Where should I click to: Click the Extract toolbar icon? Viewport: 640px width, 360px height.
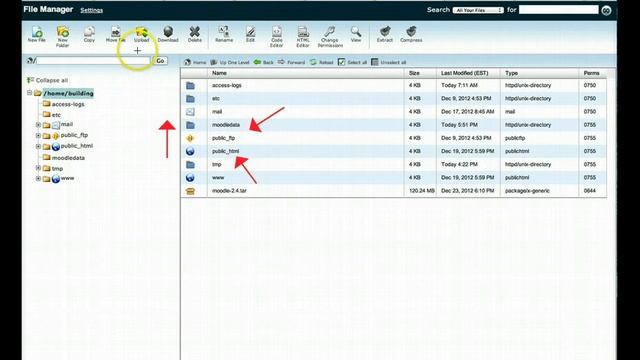pos(384,34)
